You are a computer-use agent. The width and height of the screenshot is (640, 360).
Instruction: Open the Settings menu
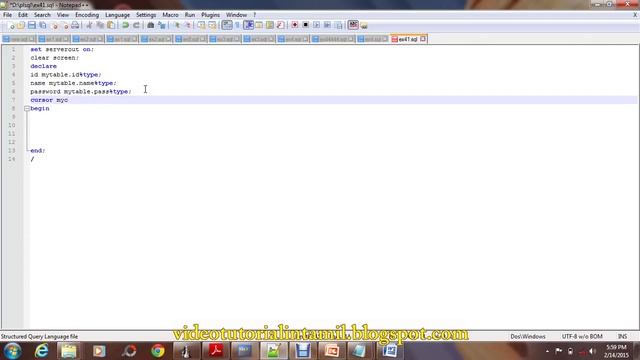point(146,15)
